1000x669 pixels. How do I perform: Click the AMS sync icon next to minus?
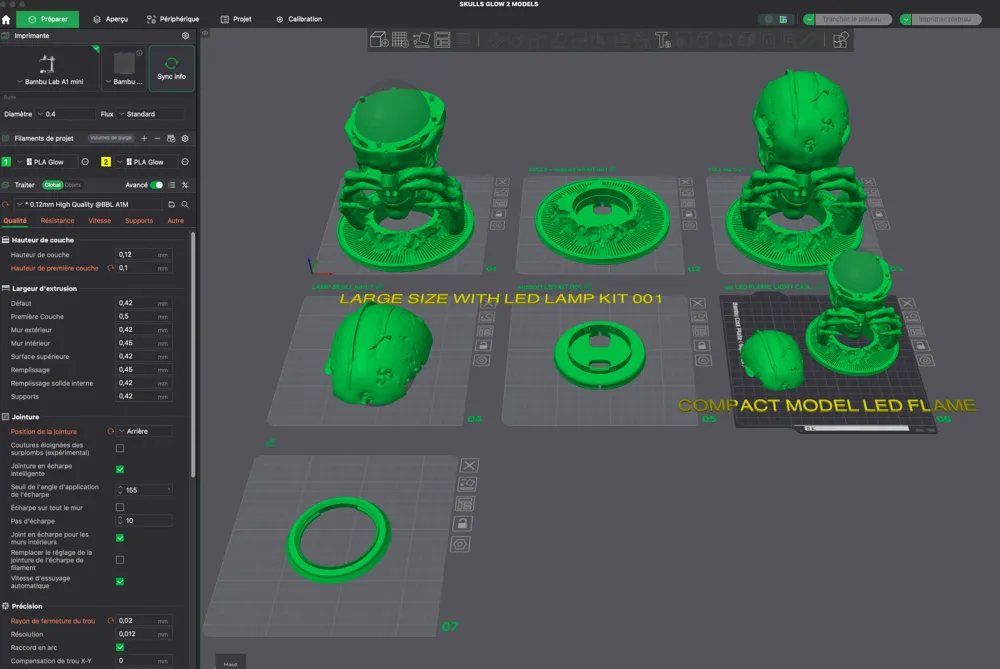tap(171, 138)
